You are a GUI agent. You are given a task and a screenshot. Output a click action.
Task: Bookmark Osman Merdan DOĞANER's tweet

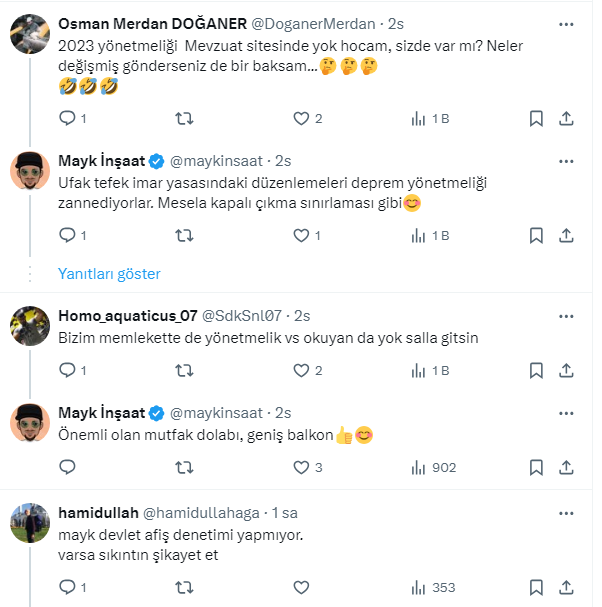pos(536,119)
